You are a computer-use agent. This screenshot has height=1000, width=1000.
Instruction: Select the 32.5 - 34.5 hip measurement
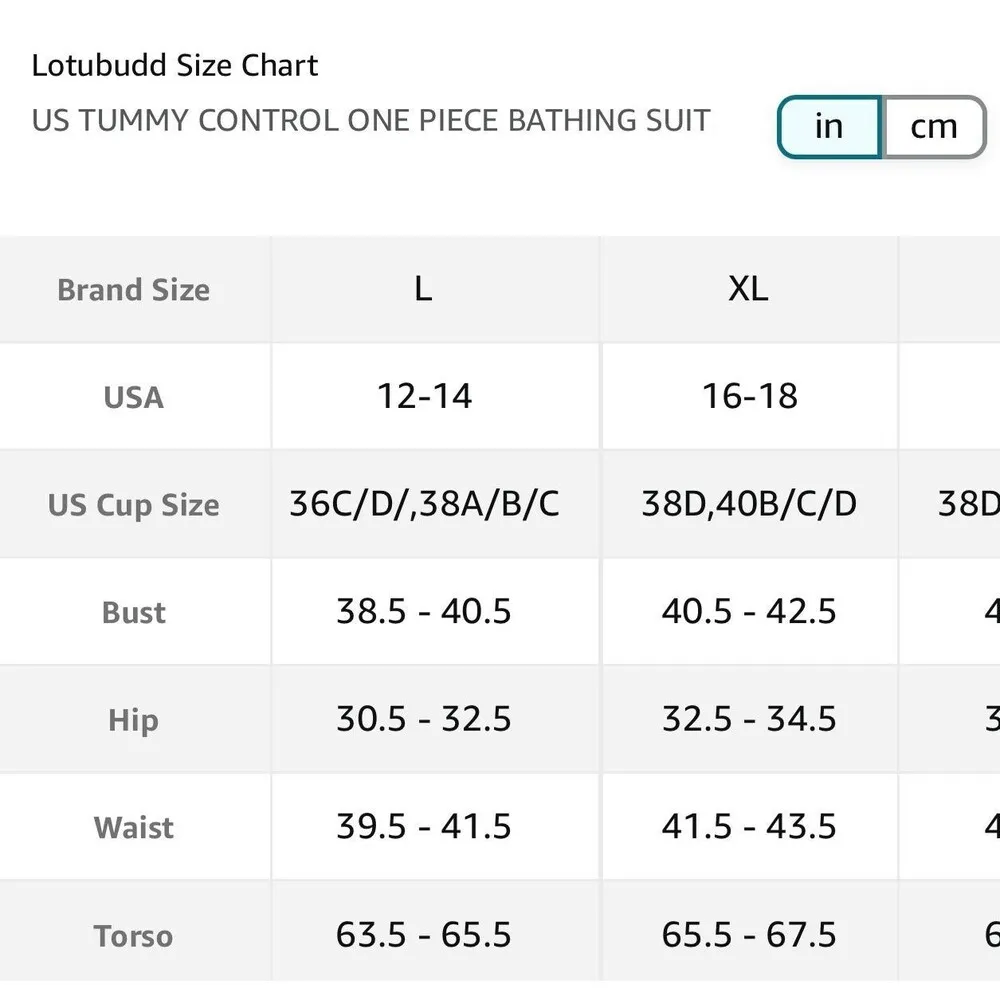click(x=748, y=719)
